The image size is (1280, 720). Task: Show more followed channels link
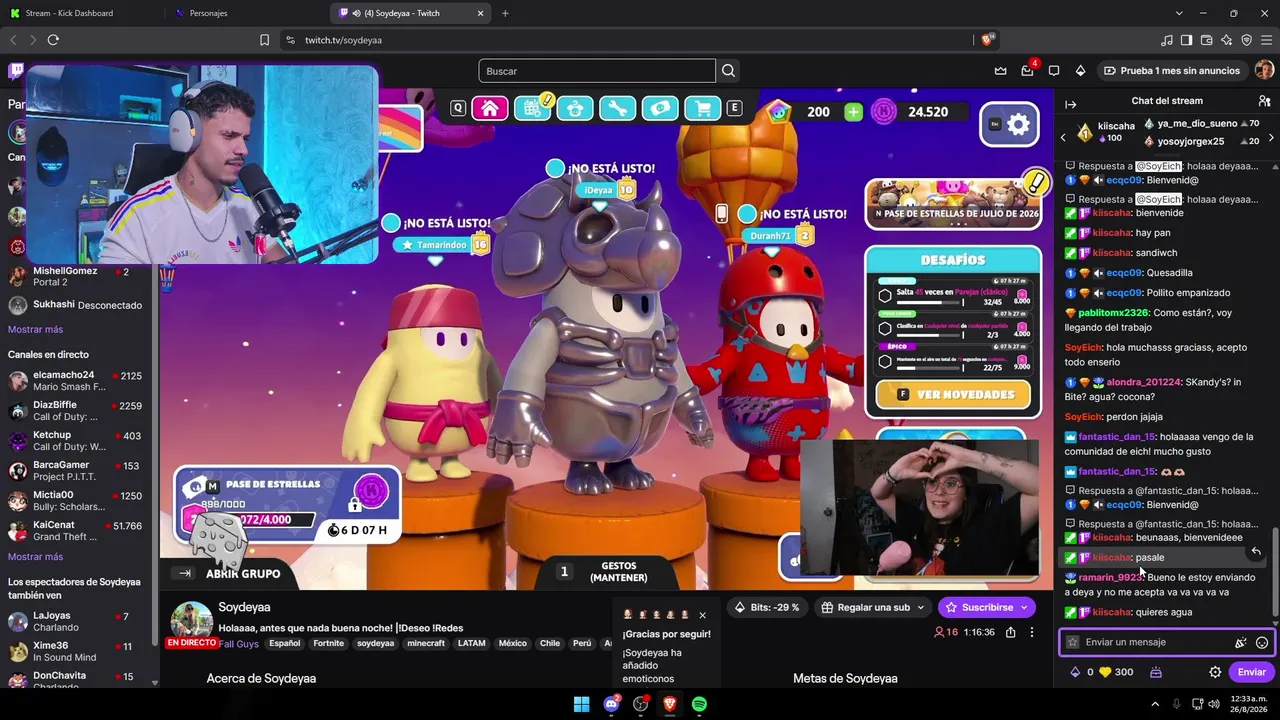pos(35,329)
